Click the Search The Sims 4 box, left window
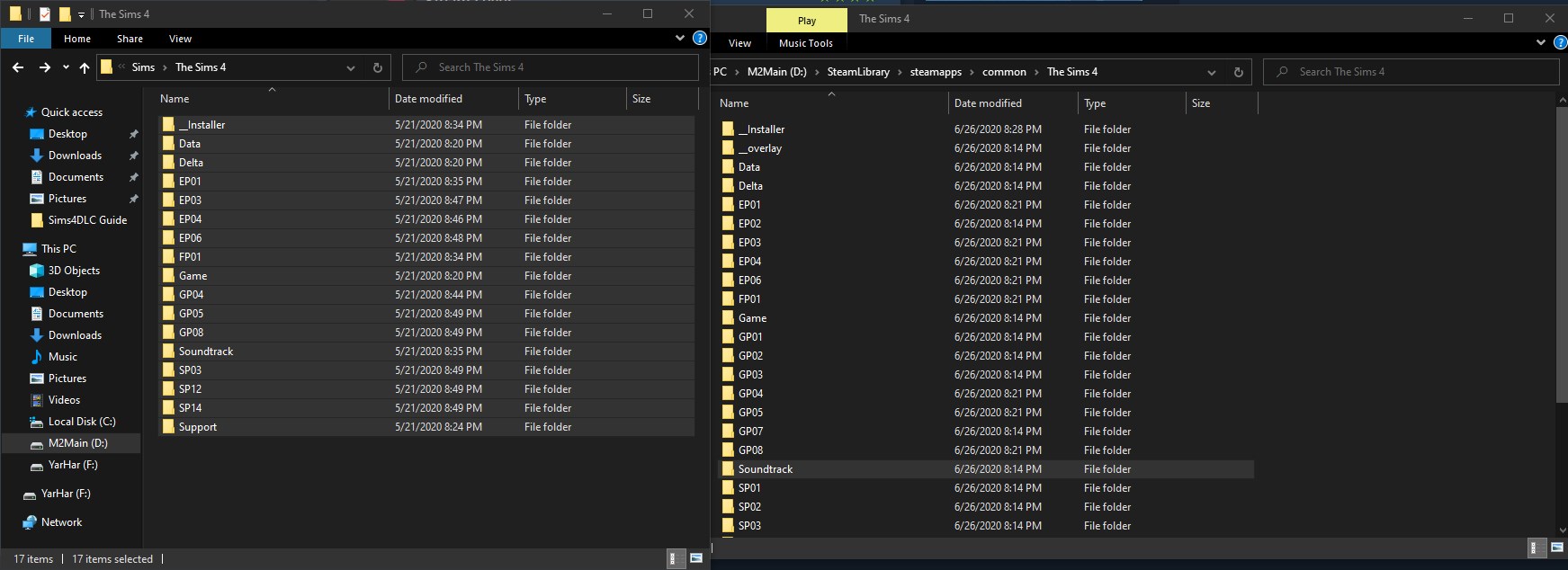 pyautogui.click(x=551, y=67)
